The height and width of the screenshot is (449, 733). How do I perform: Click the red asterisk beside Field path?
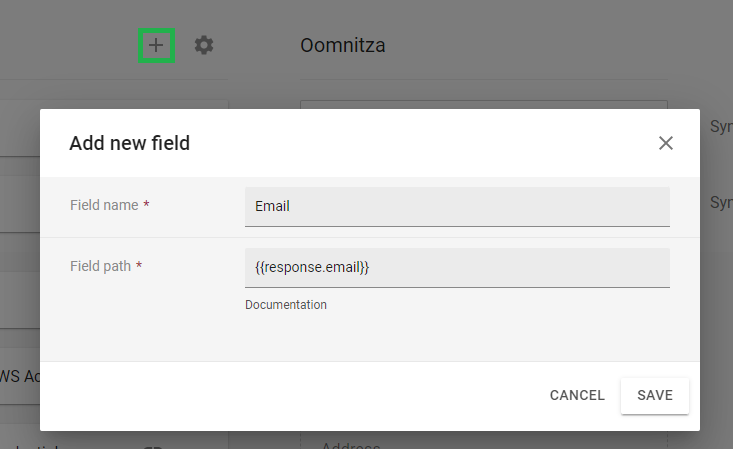139,265
